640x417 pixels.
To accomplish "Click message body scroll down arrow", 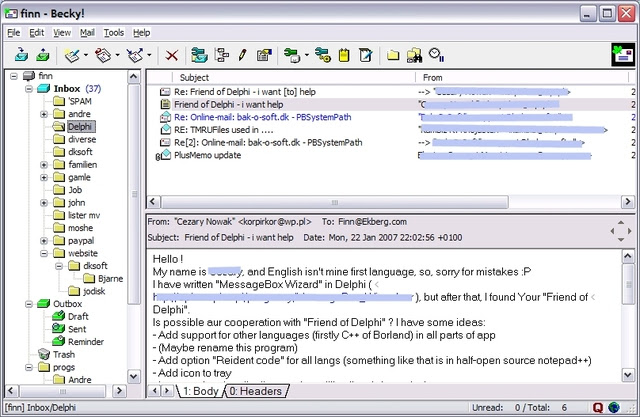I will (628, 374).
